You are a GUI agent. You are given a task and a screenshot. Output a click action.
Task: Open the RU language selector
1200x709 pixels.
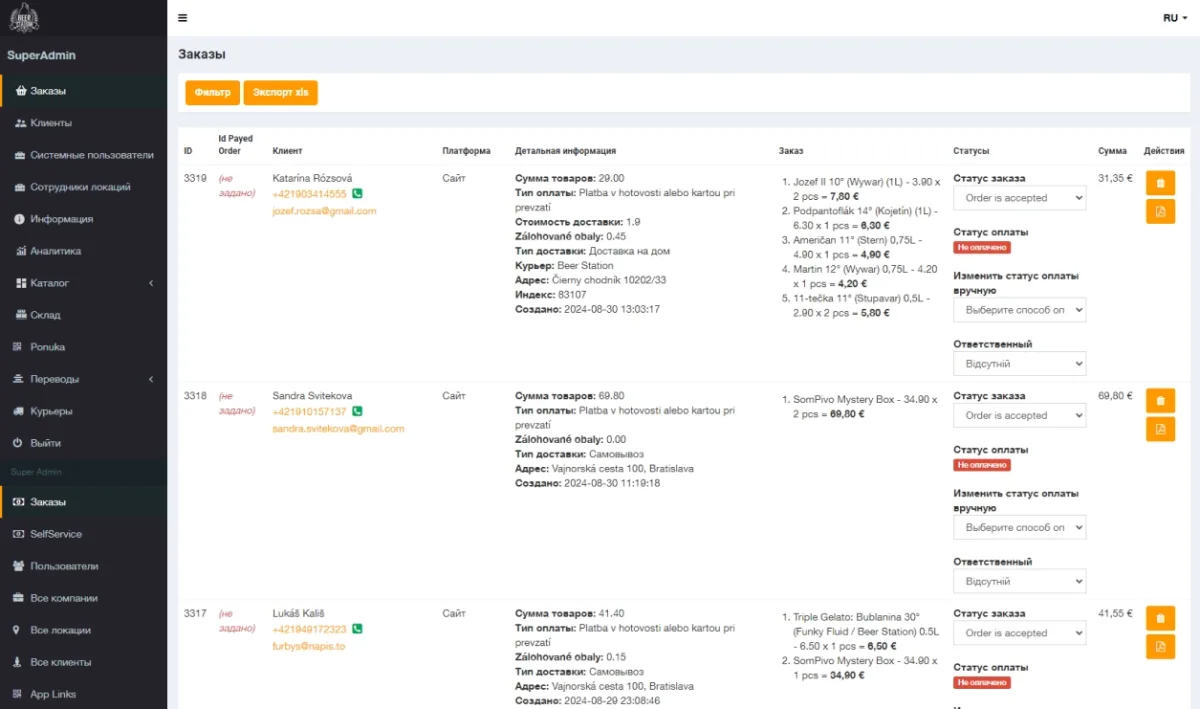point(1175,18)
